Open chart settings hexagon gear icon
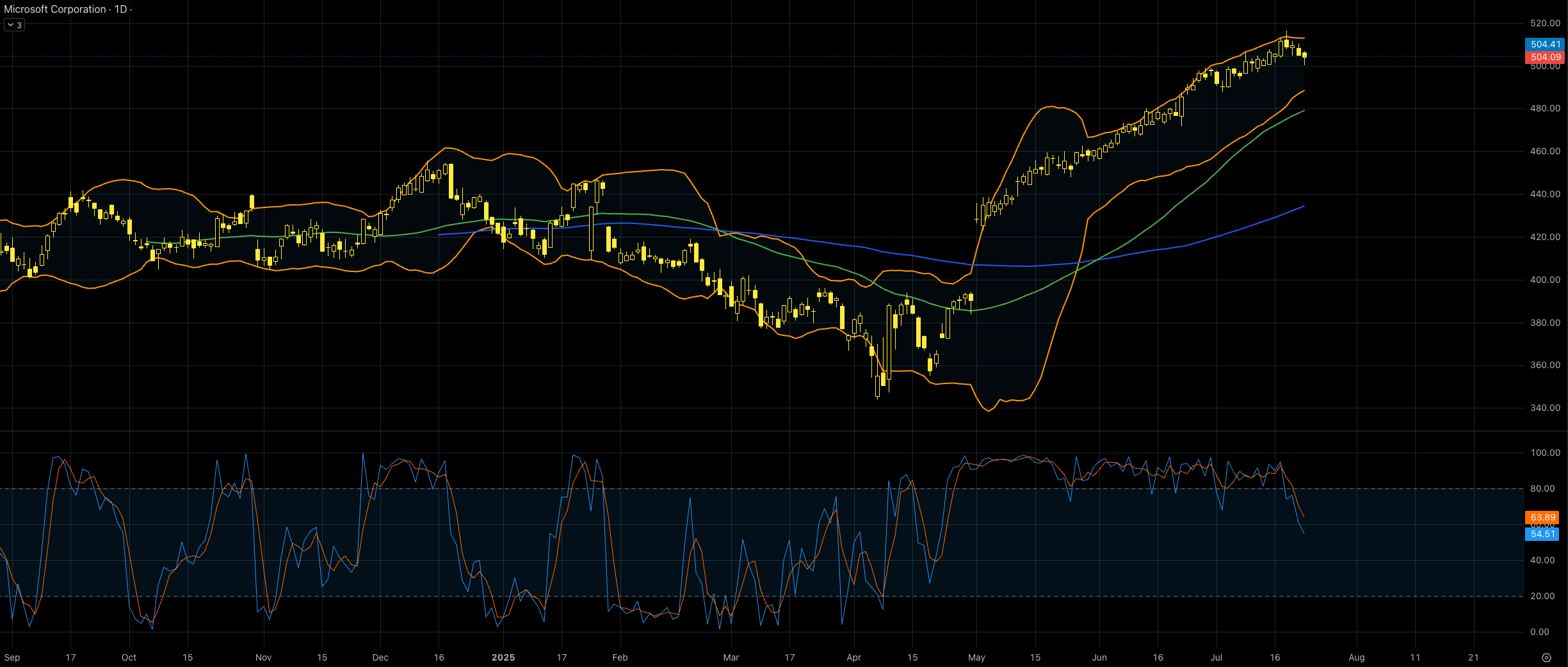Viewport: 1568px width, 667px height. 1546,657
